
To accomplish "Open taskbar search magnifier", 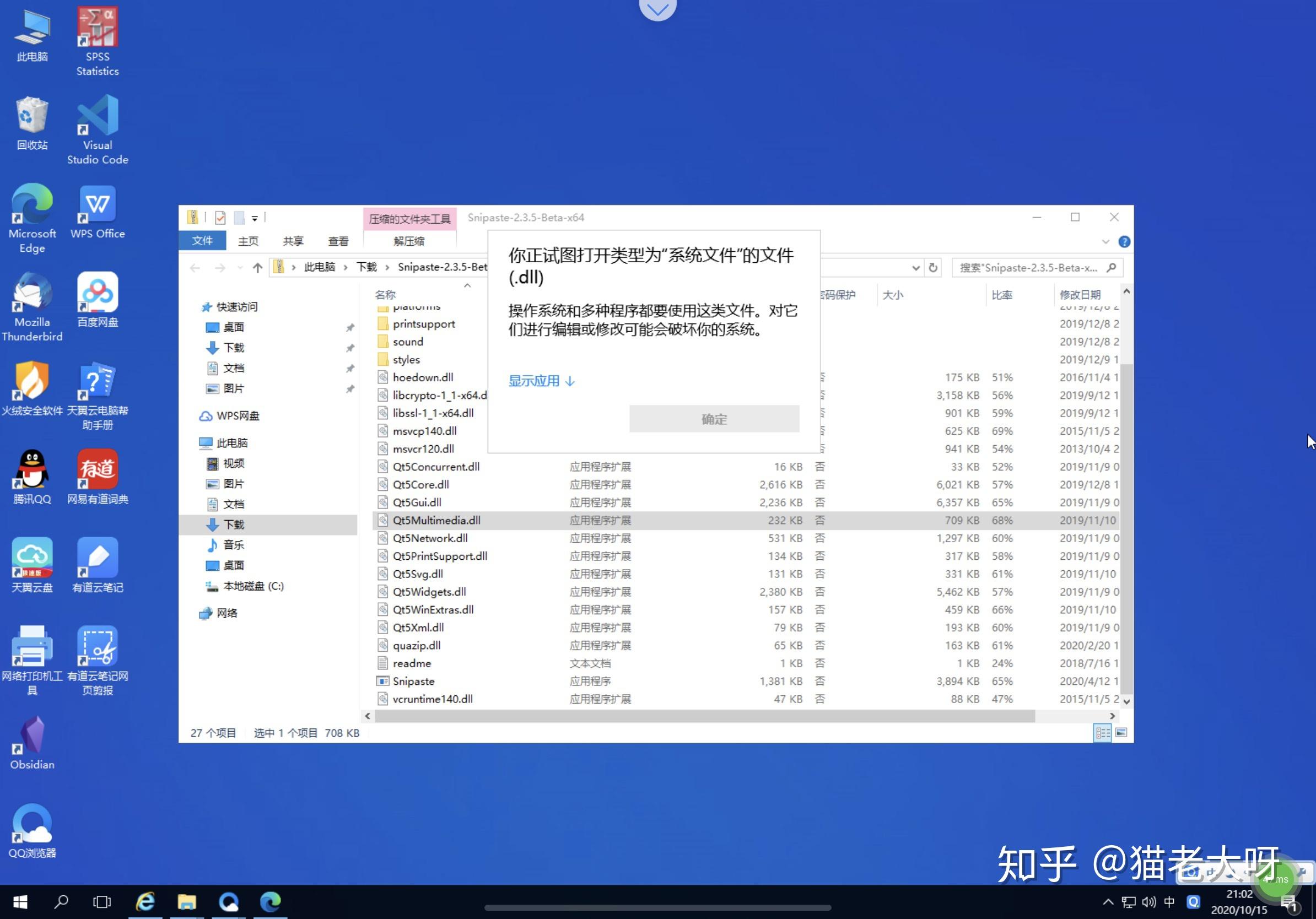I will point(61,902).
